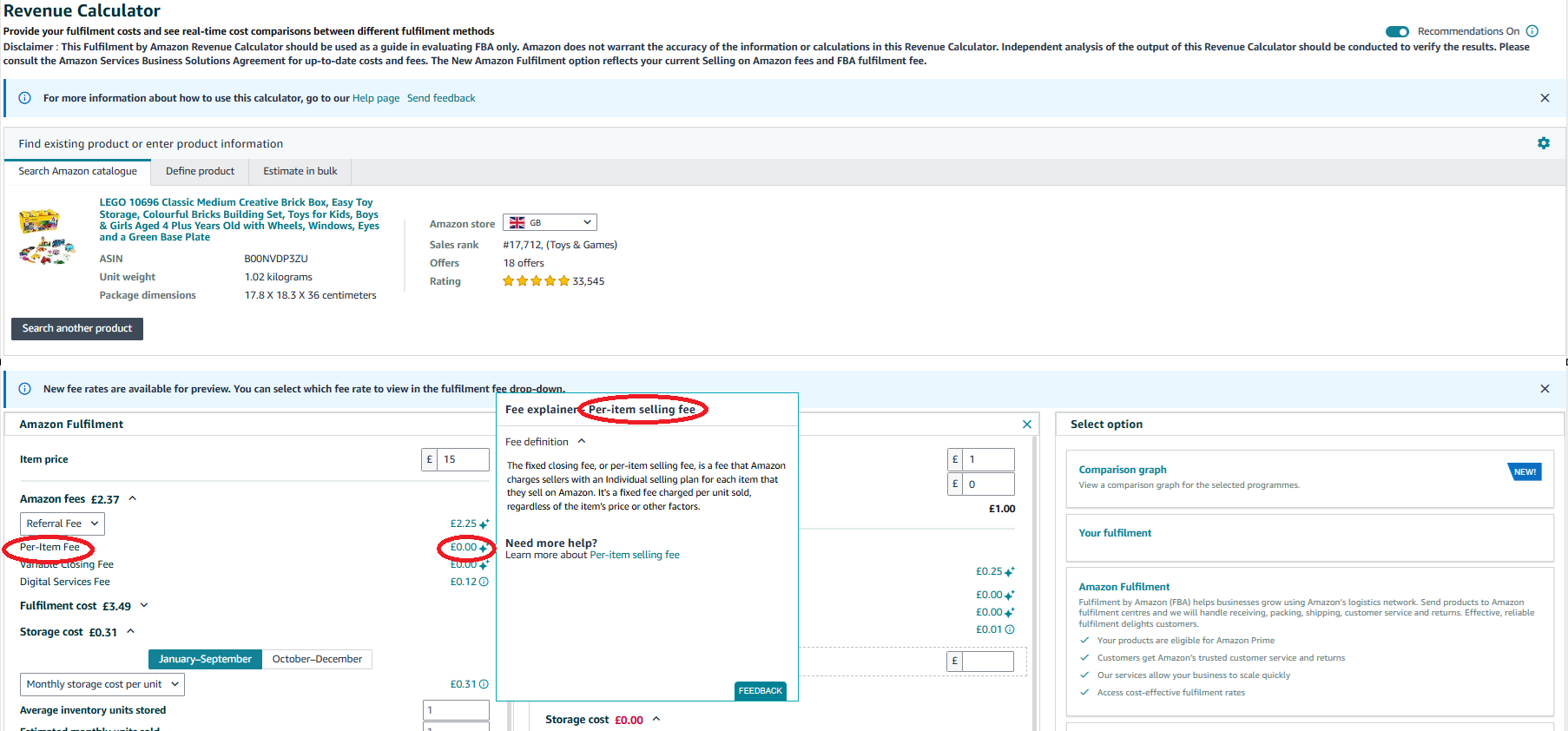Click the Search another product button
1568x731 pixels.
(x=77, y=328)
